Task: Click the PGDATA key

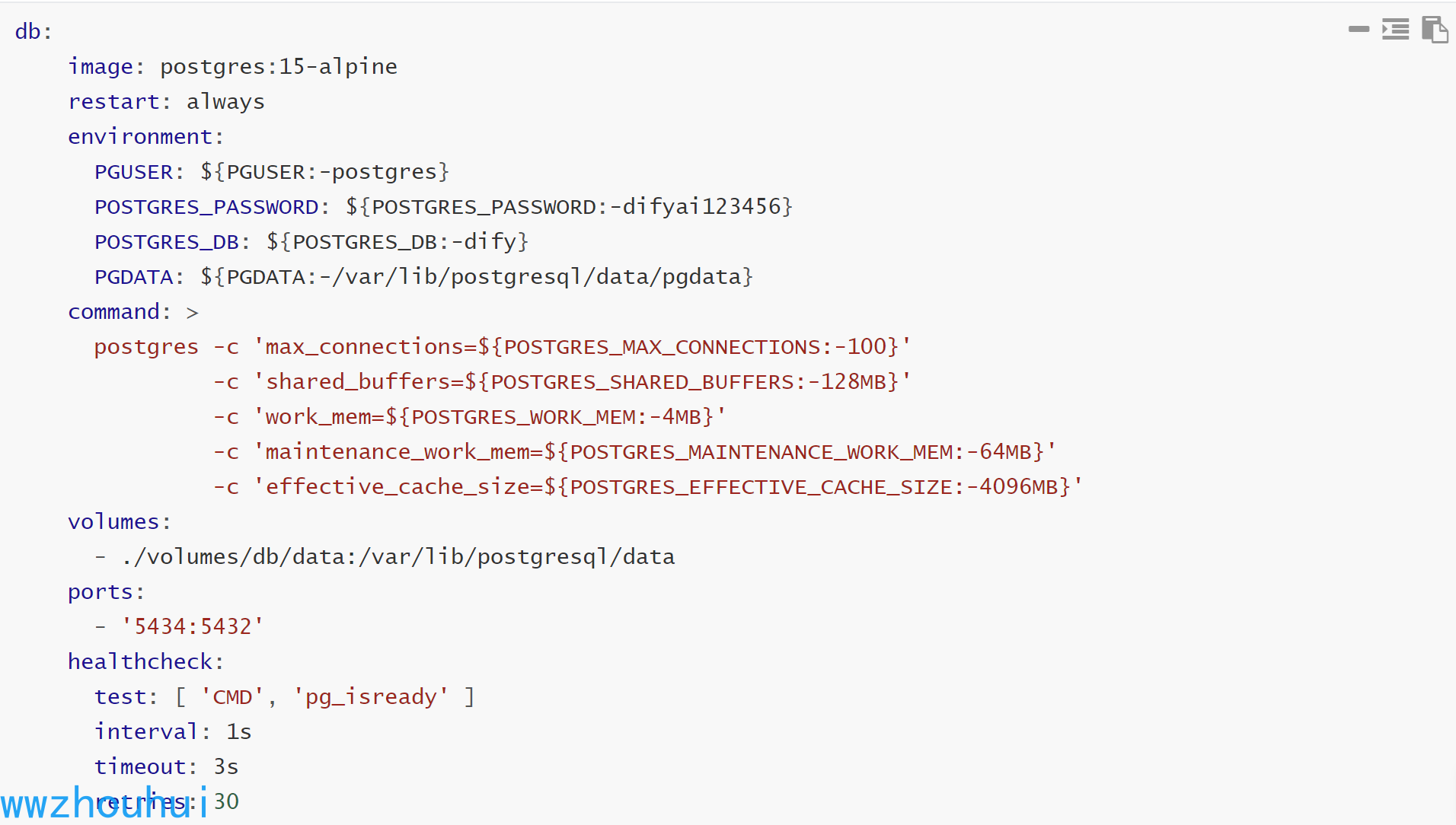Action: point(139,276)
